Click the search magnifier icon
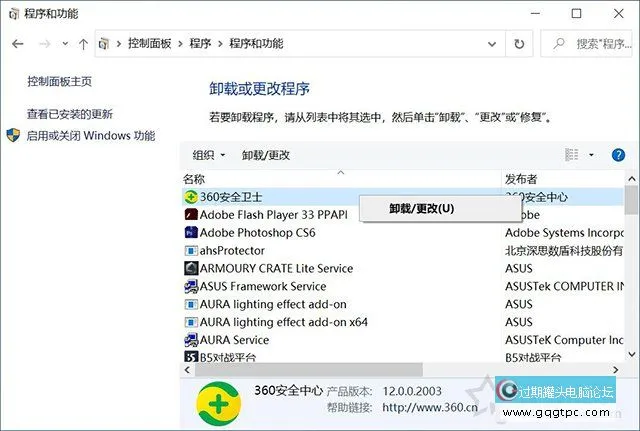This screenshot has width=640, height=431. (x=559, y=43)
